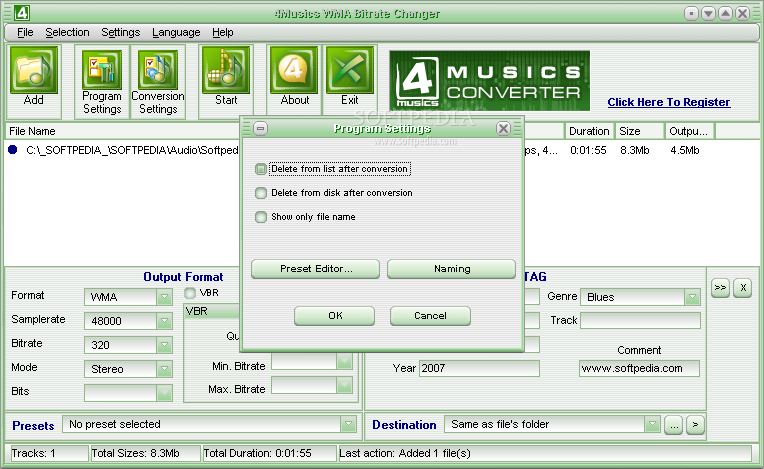This screenshot has width=764, height=469.
Task: Open Program Settings from the toolbar
Action: click(102, 81)
